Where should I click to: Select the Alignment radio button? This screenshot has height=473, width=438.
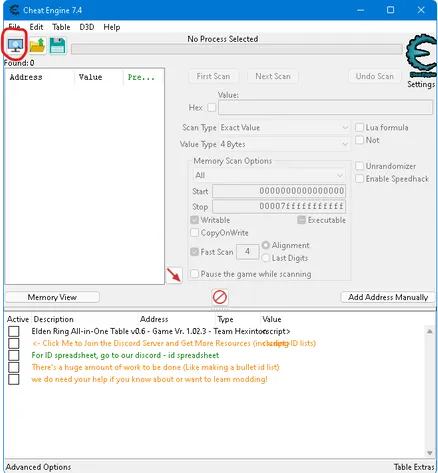[x=266, y=245]
